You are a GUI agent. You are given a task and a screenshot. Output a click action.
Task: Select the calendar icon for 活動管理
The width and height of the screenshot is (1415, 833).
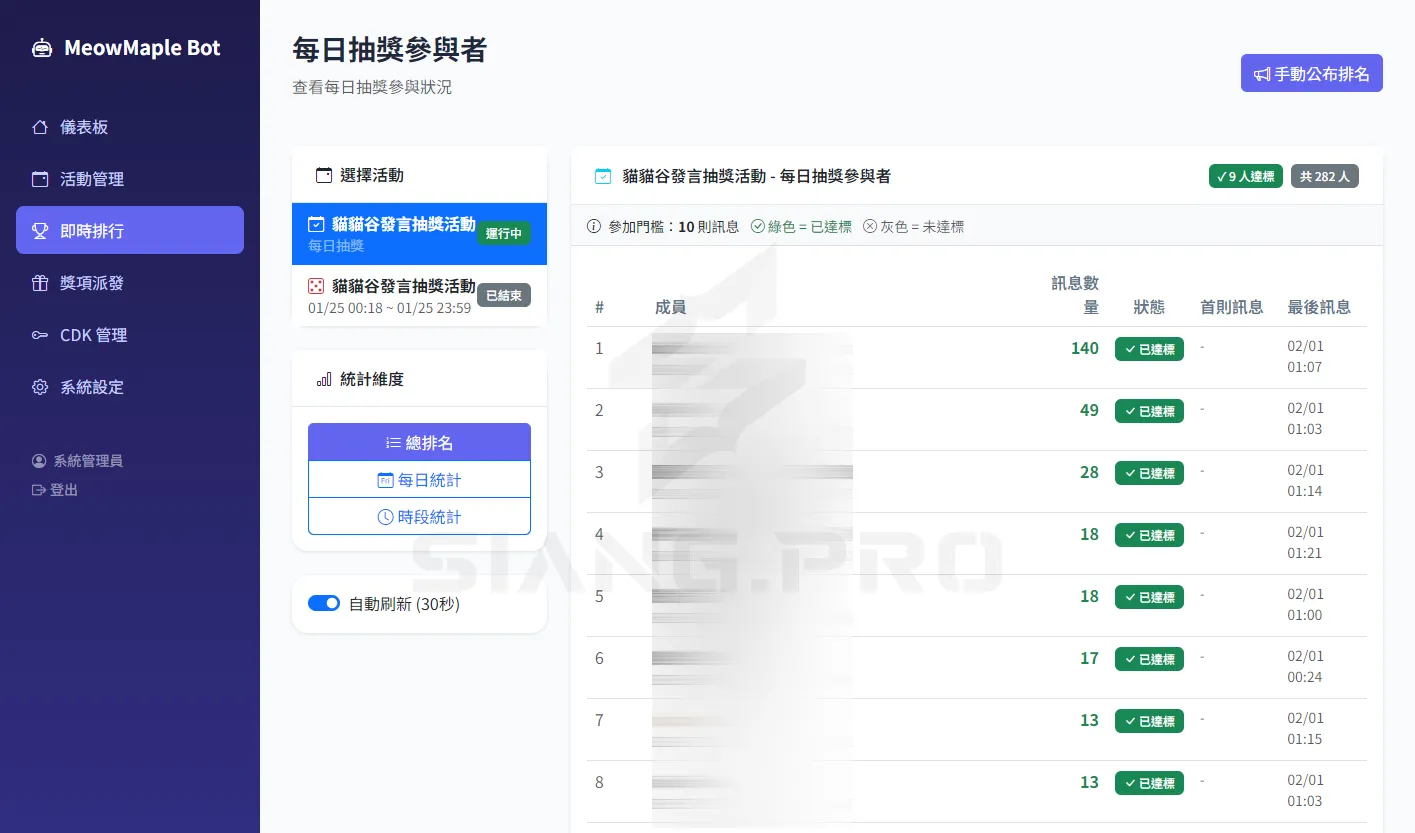point(39,179)
